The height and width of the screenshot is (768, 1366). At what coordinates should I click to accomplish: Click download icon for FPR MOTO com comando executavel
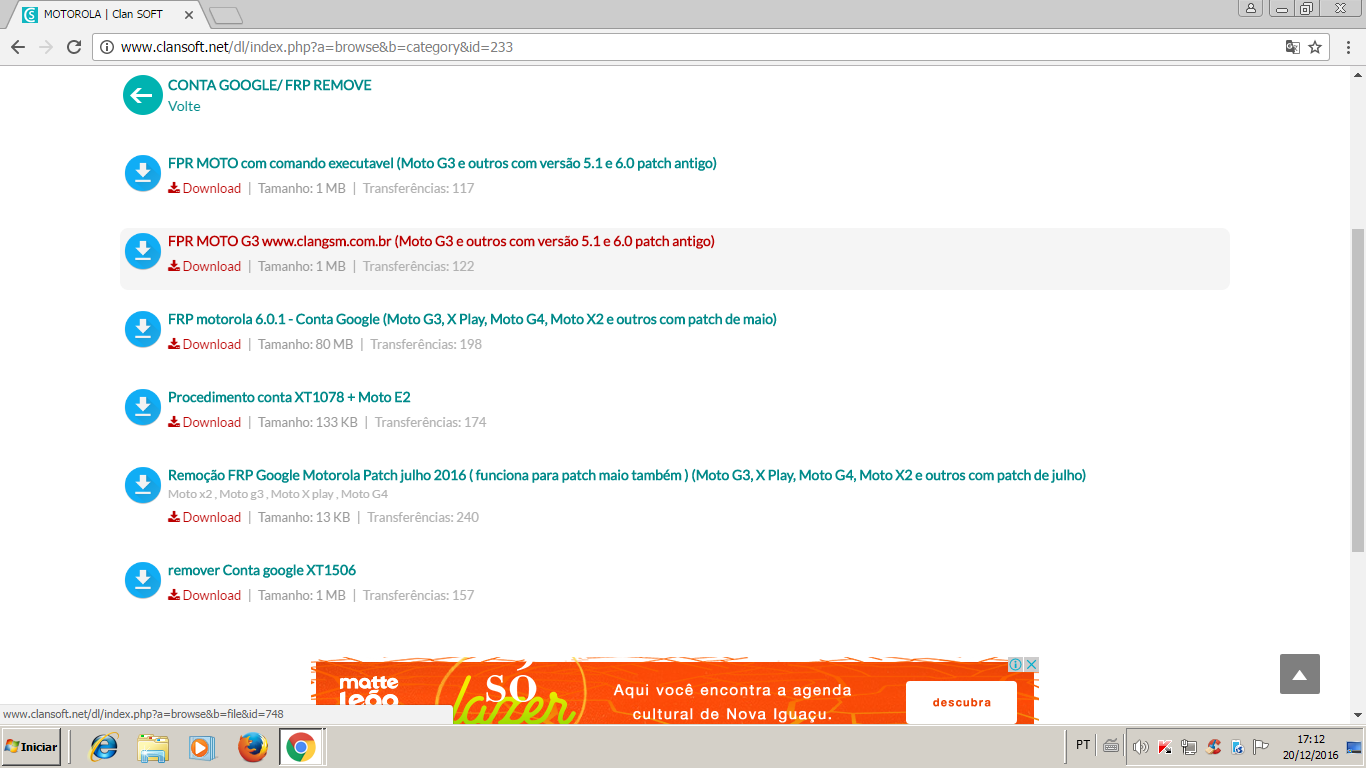coord(143,173)
